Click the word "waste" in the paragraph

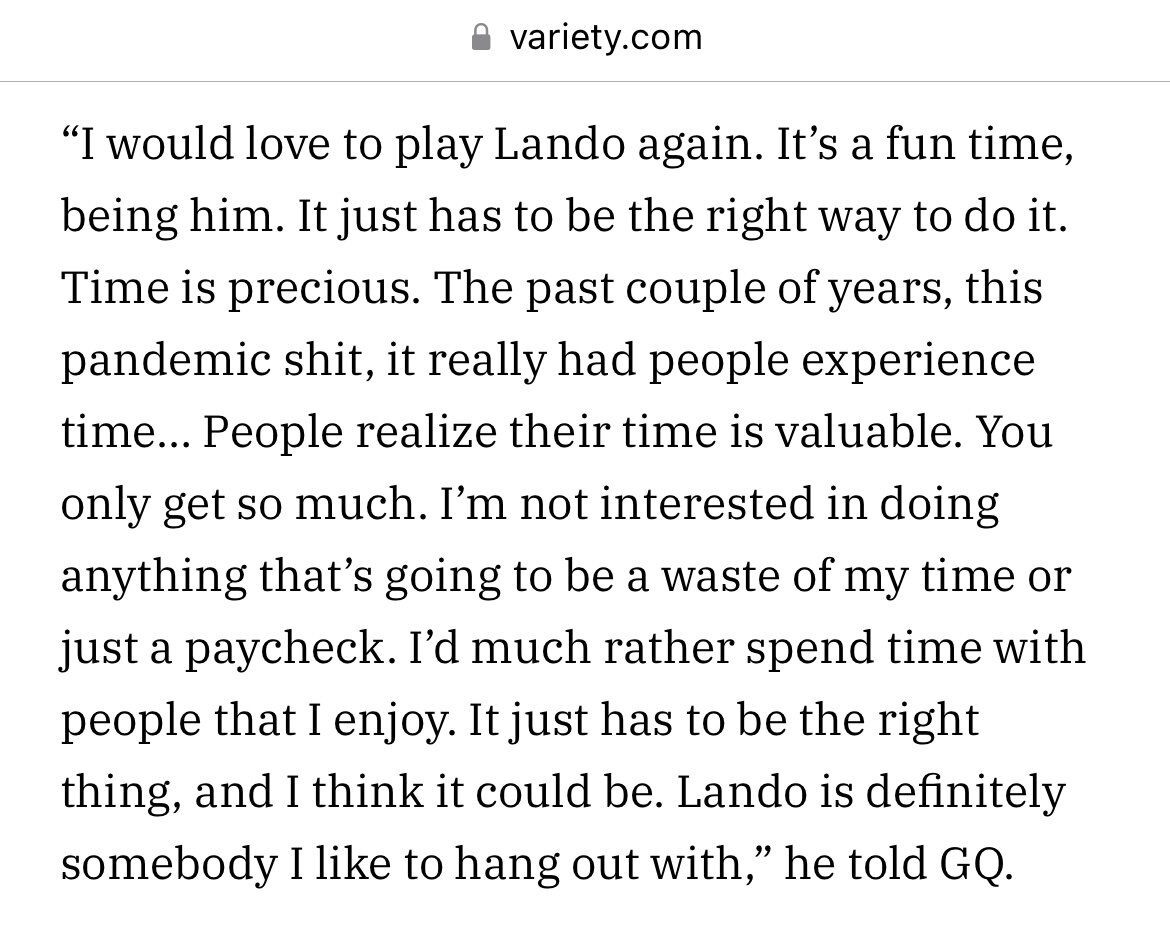click(x=722, y=577)
